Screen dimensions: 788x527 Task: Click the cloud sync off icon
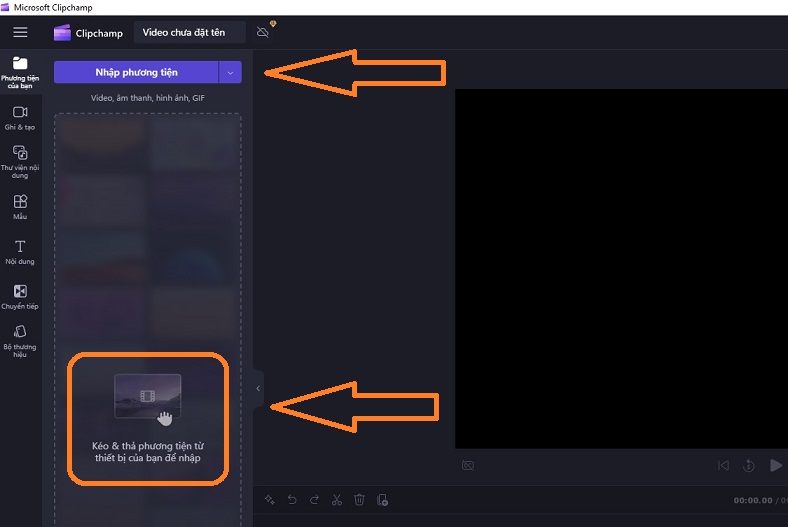pos(263,33)
